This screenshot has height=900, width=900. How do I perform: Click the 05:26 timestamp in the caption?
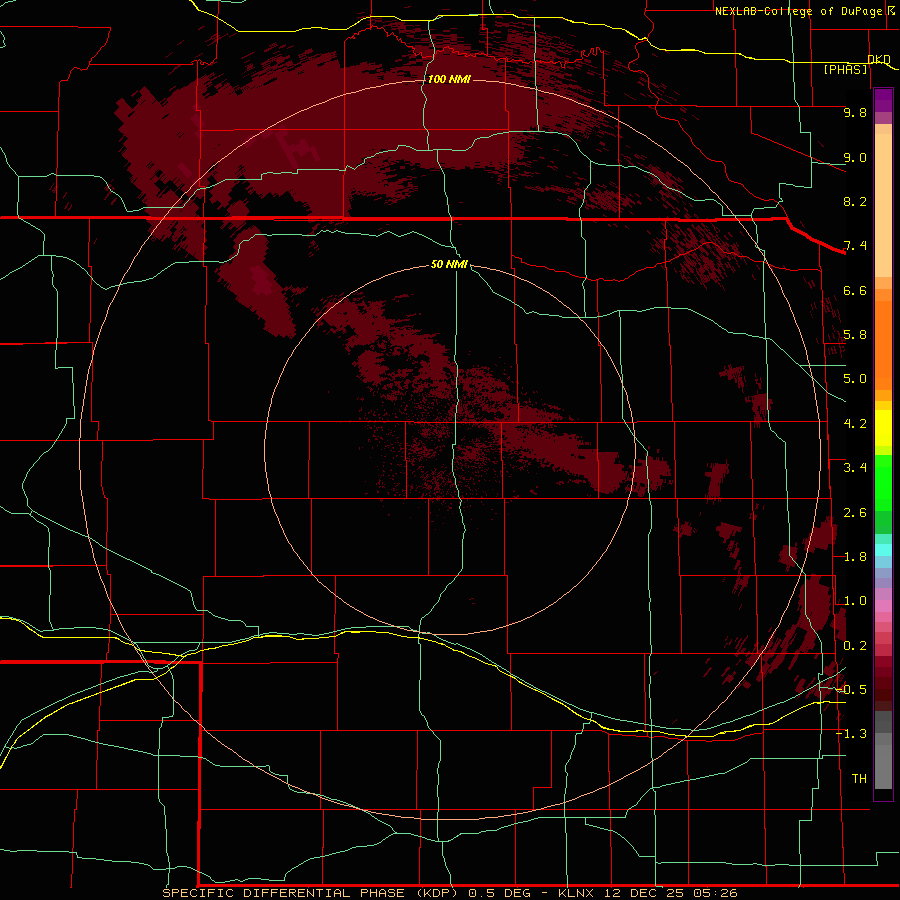pos(714,893)
